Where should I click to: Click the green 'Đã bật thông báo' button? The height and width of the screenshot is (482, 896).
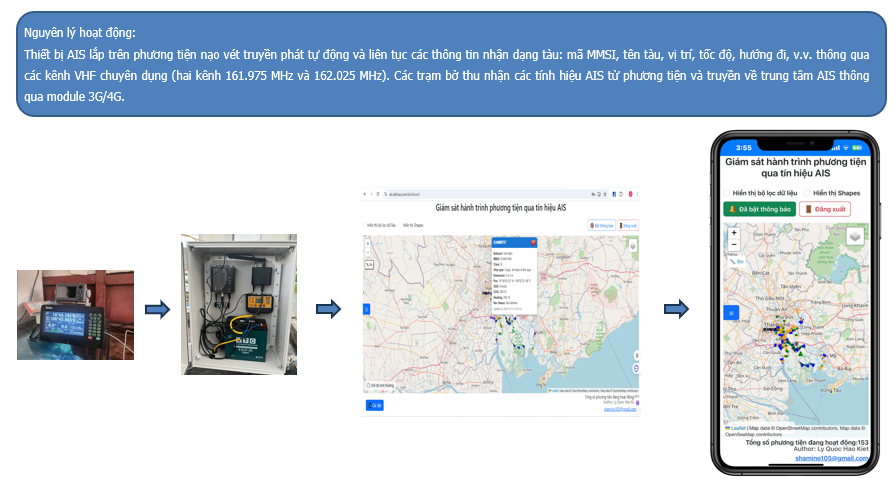pos(759,209)
